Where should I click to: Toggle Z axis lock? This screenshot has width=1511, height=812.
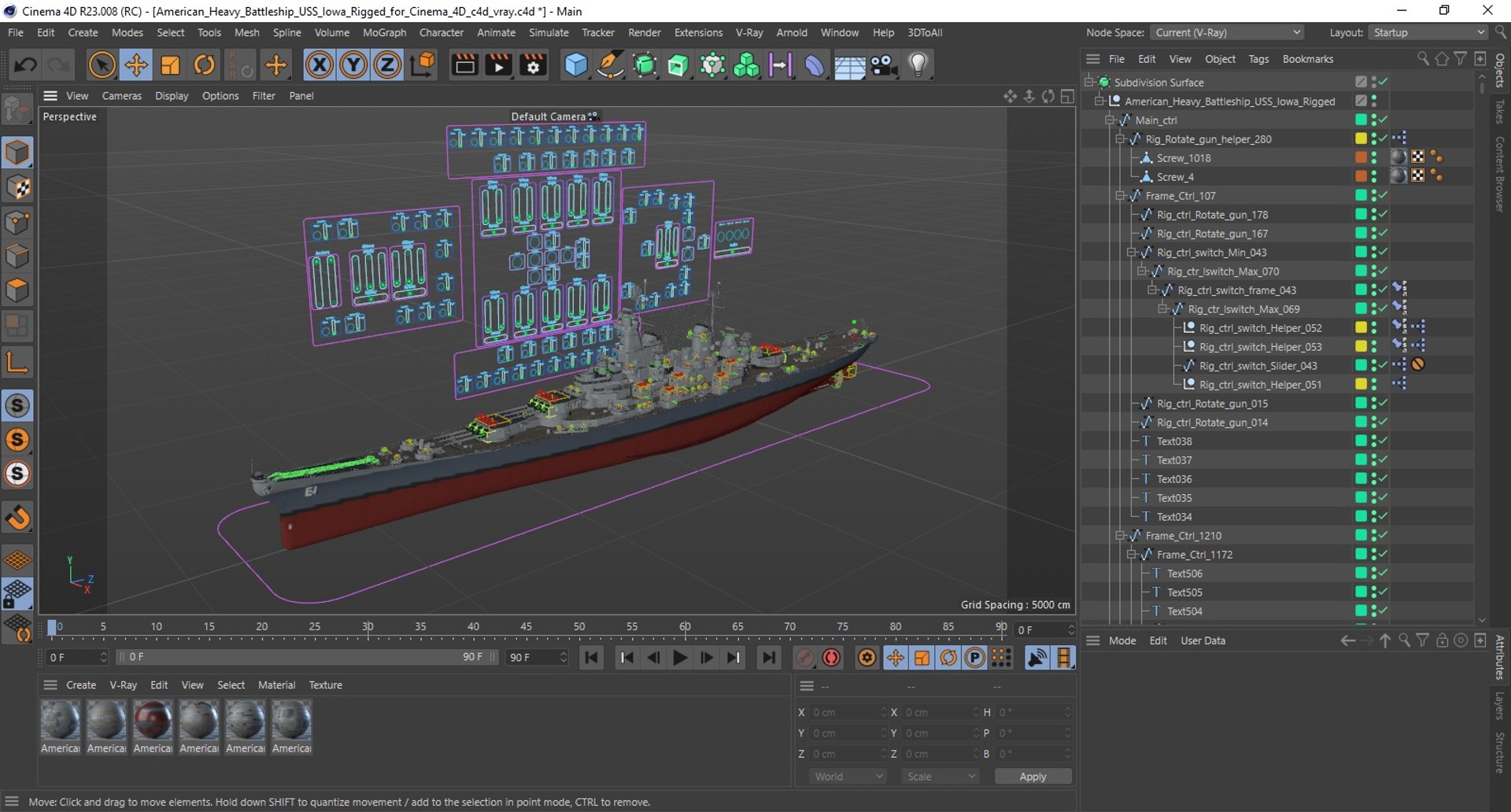click(x=387, y=65)
